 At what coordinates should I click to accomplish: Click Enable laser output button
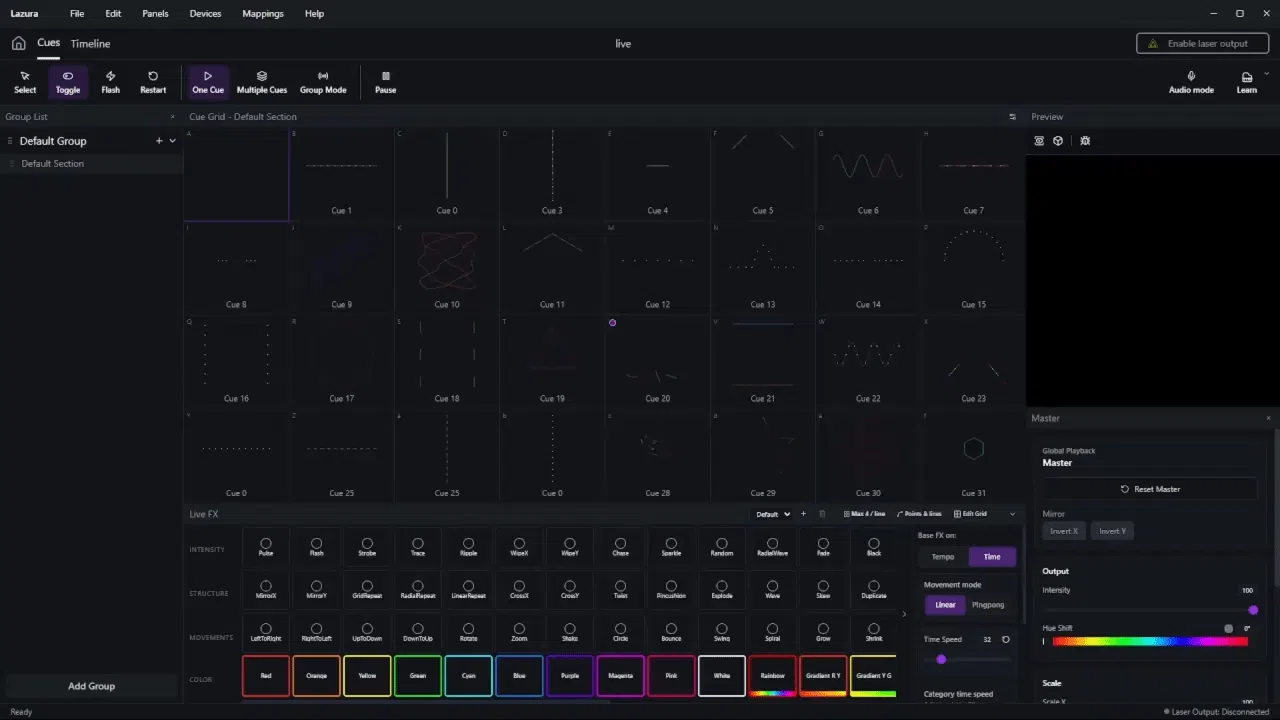1203,44
